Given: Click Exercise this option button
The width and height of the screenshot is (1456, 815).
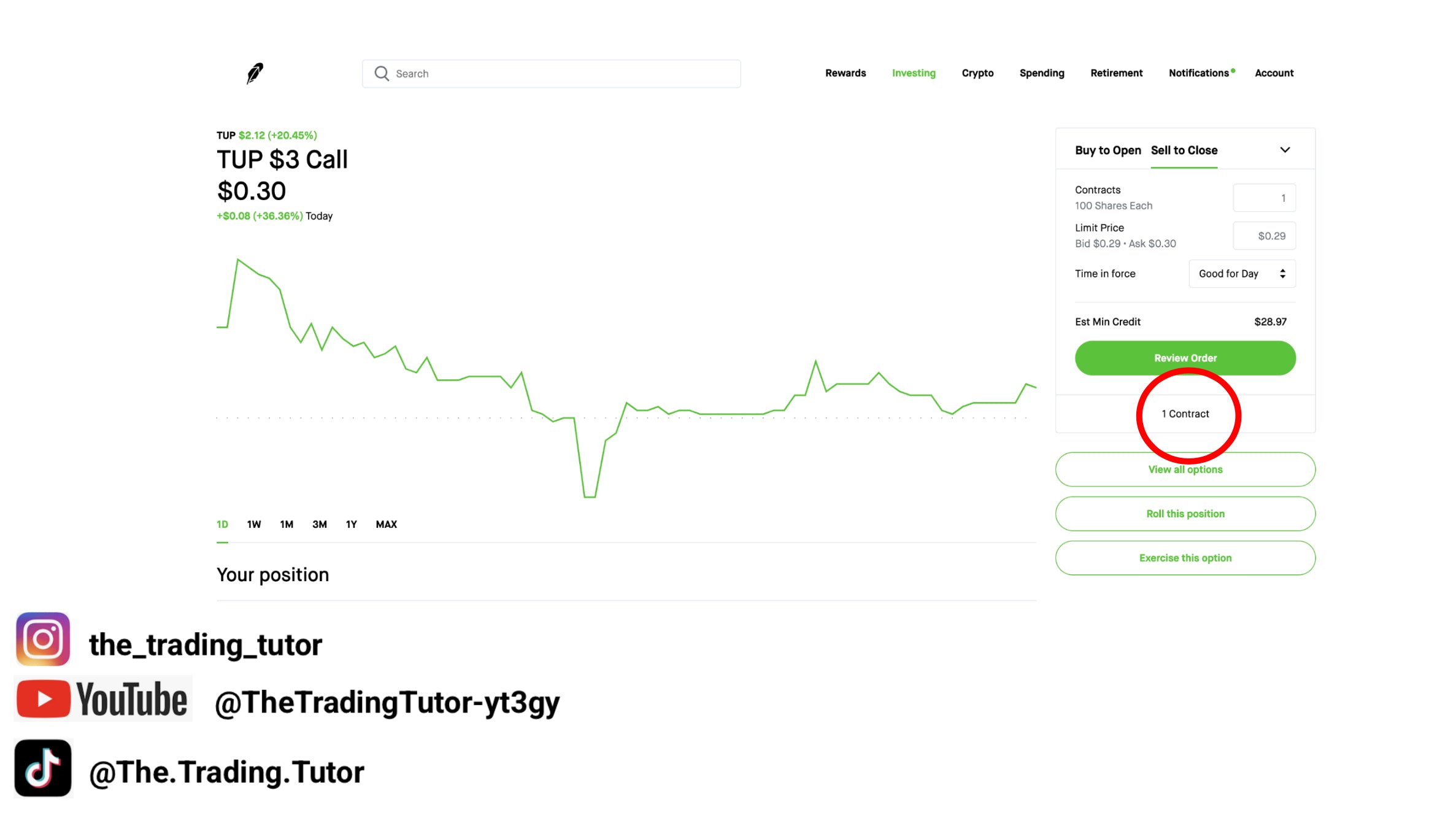Looking at the screenshot, I should (x=1185, y=558).
